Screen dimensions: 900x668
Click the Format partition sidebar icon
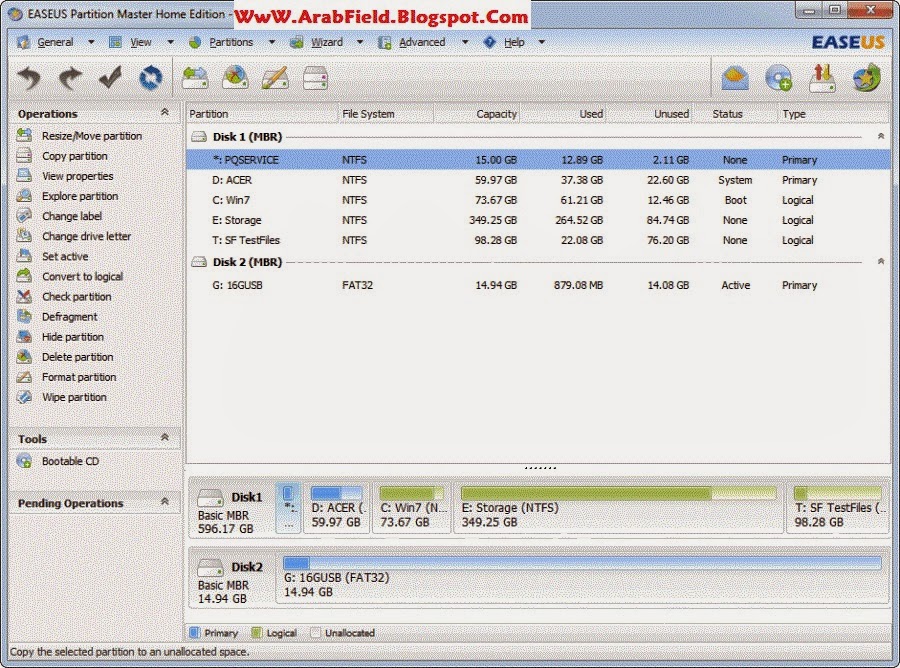coord(24,376)
